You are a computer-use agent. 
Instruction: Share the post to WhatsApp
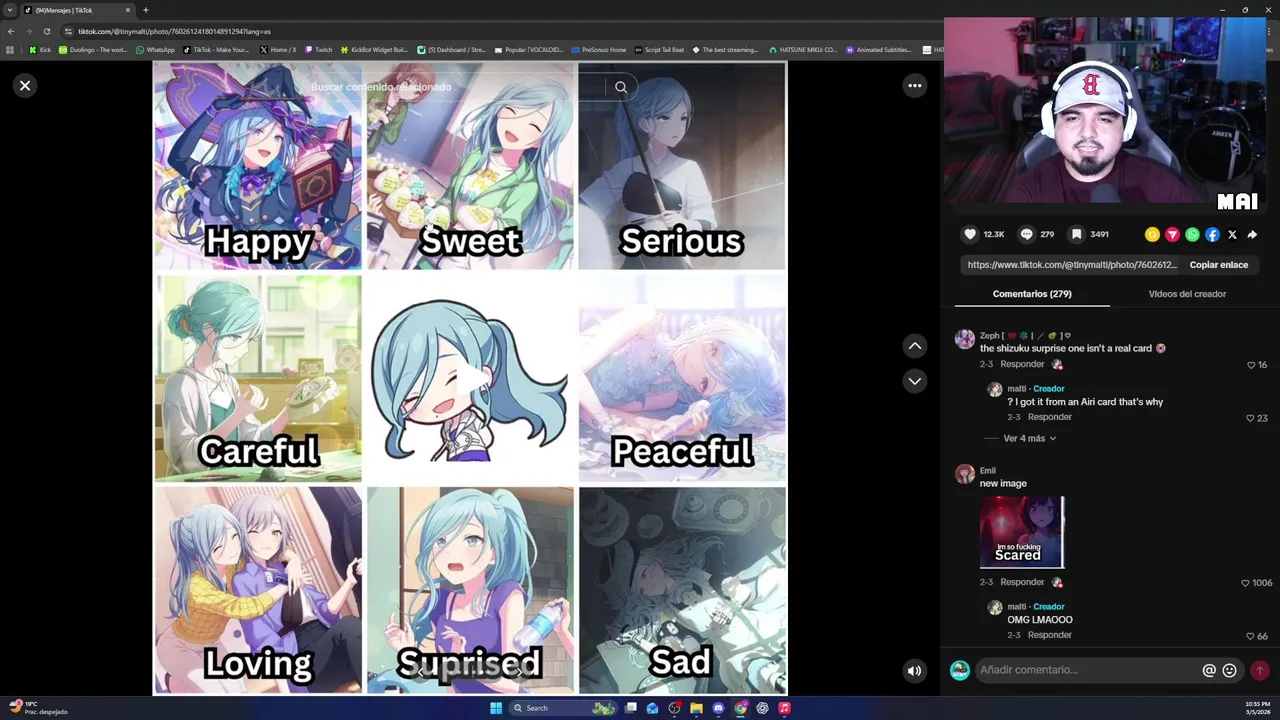tap(1192, 234)
